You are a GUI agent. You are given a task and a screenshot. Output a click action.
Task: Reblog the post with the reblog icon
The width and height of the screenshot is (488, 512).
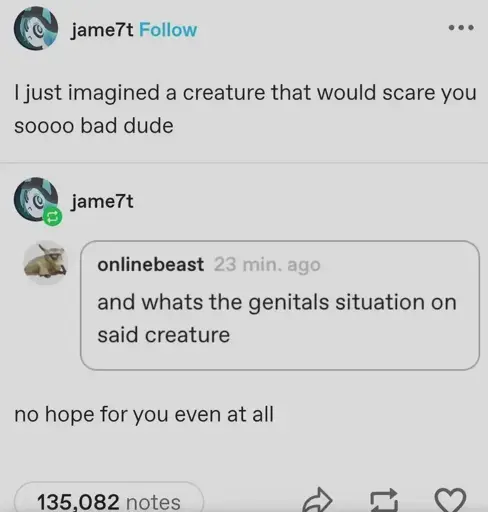384,501
